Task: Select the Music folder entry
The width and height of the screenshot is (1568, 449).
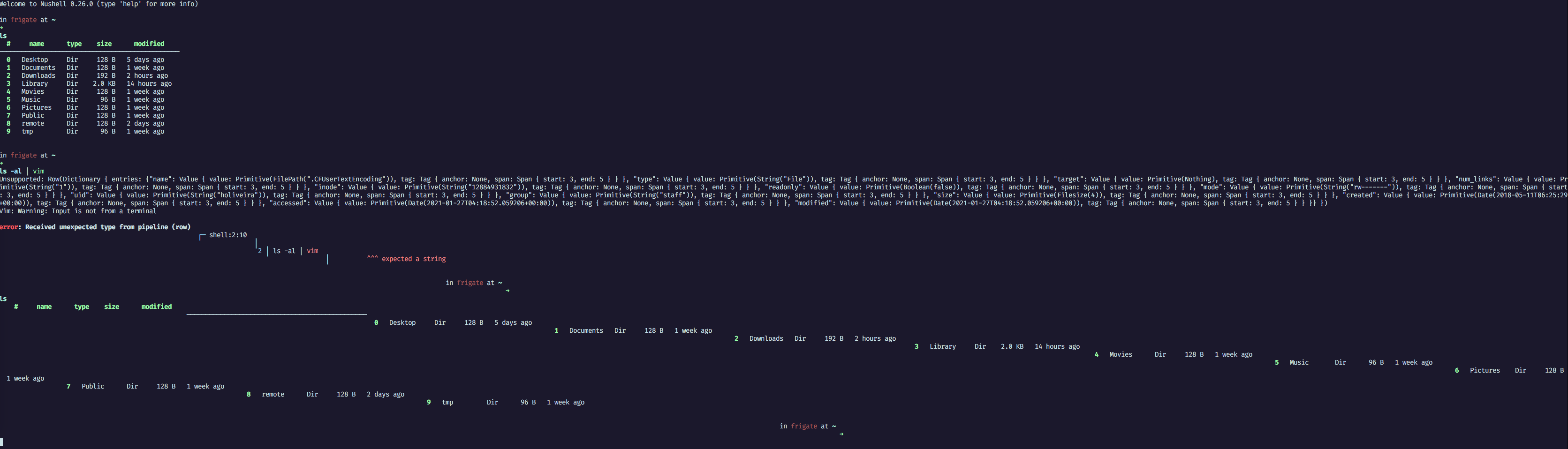Action: (x=30, y=99)
